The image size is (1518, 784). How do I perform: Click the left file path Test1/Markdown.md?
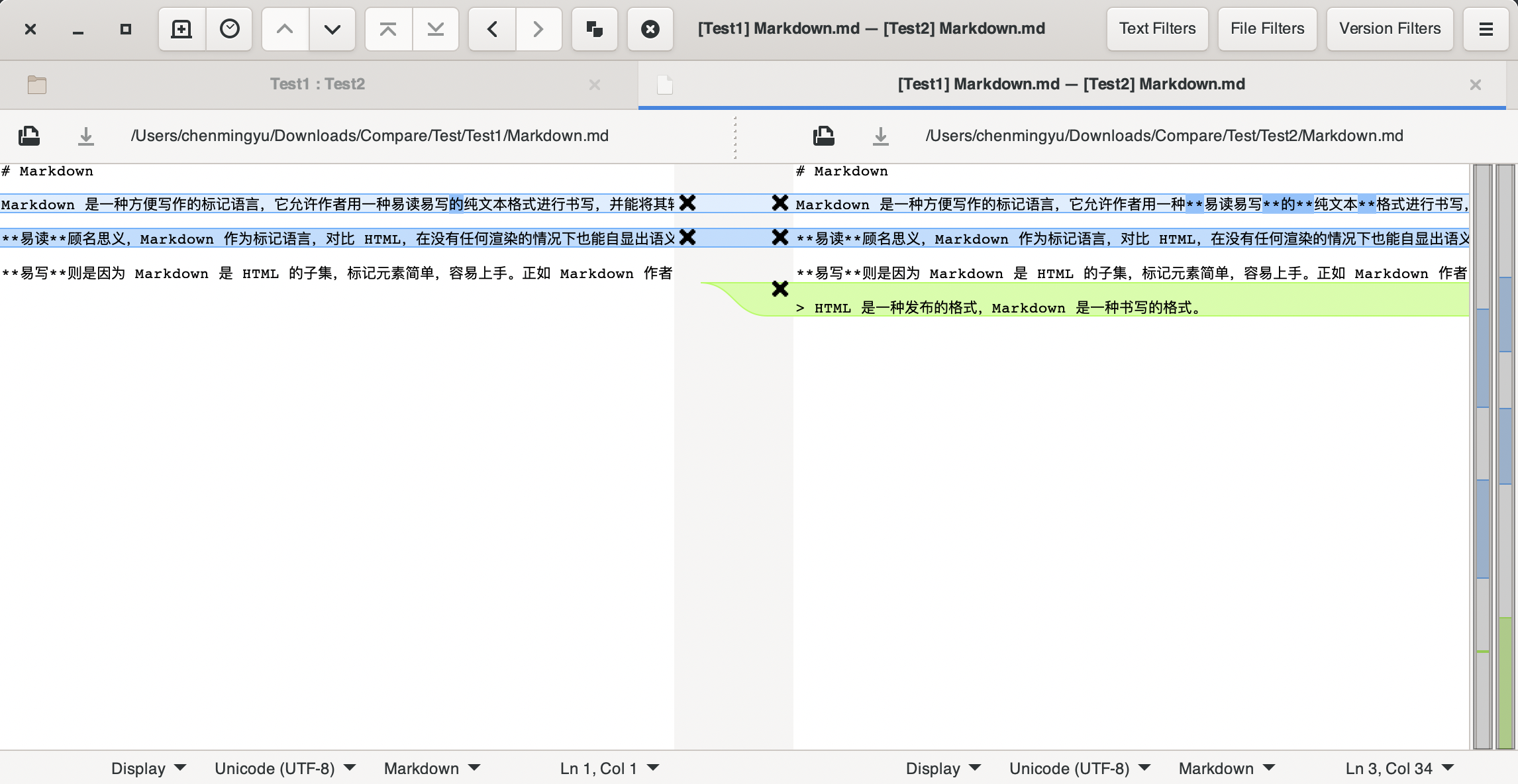tap(370, 136)
